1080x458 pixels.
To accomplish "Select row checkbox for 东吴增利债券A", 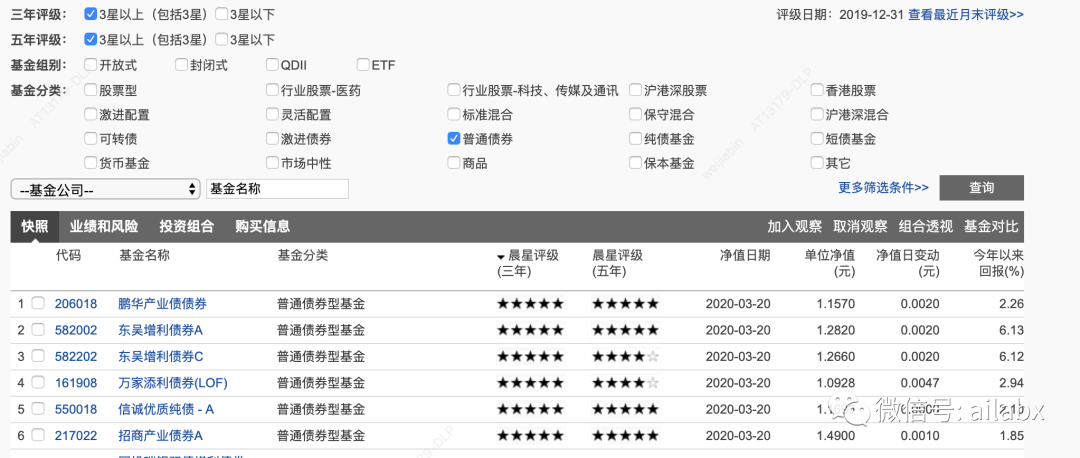I will tap(38, 330).
